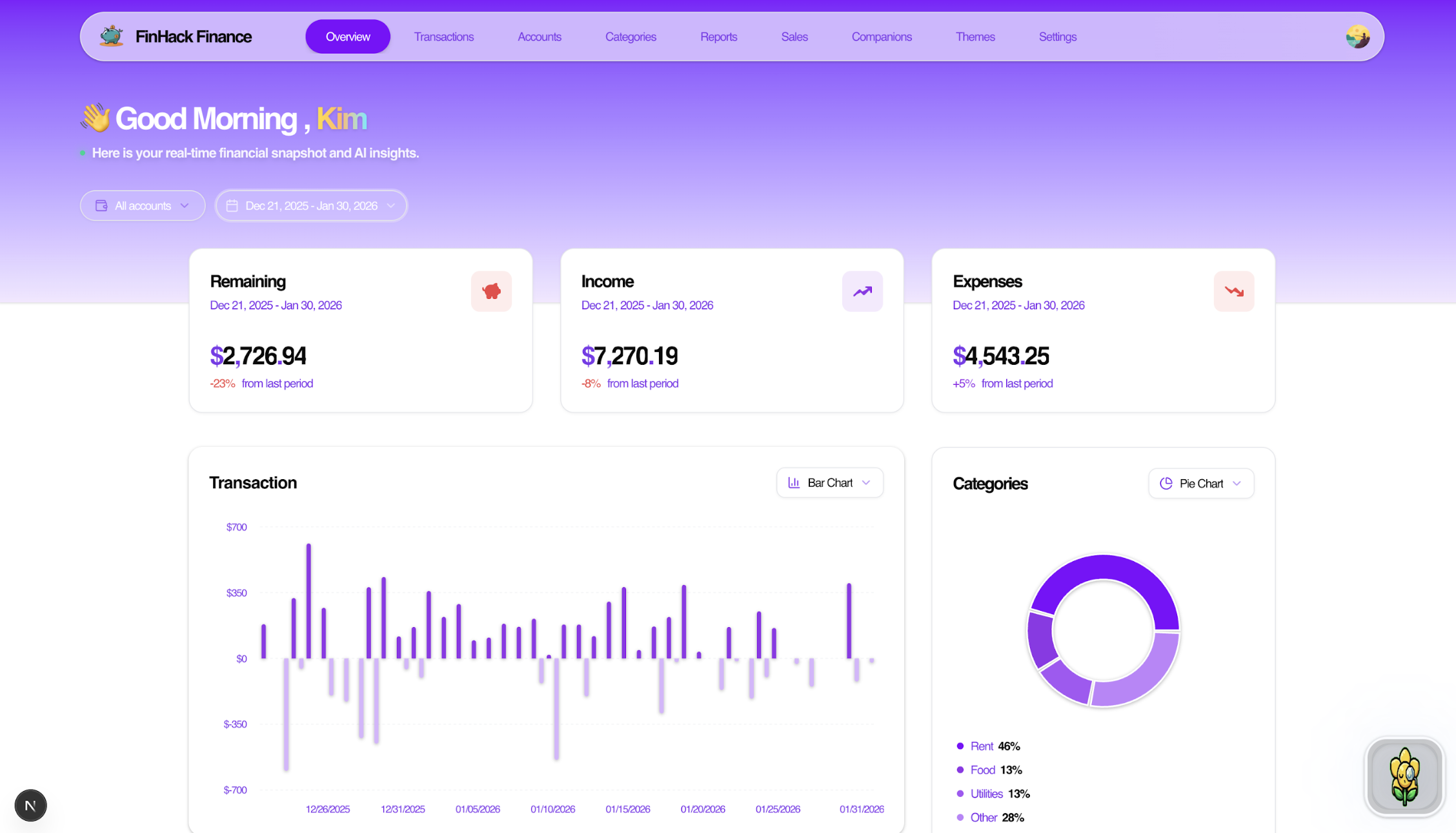This screenshot has height=833, width=1456.
Task: Click the Settings nav link
Action: [x=1057, y=37]
